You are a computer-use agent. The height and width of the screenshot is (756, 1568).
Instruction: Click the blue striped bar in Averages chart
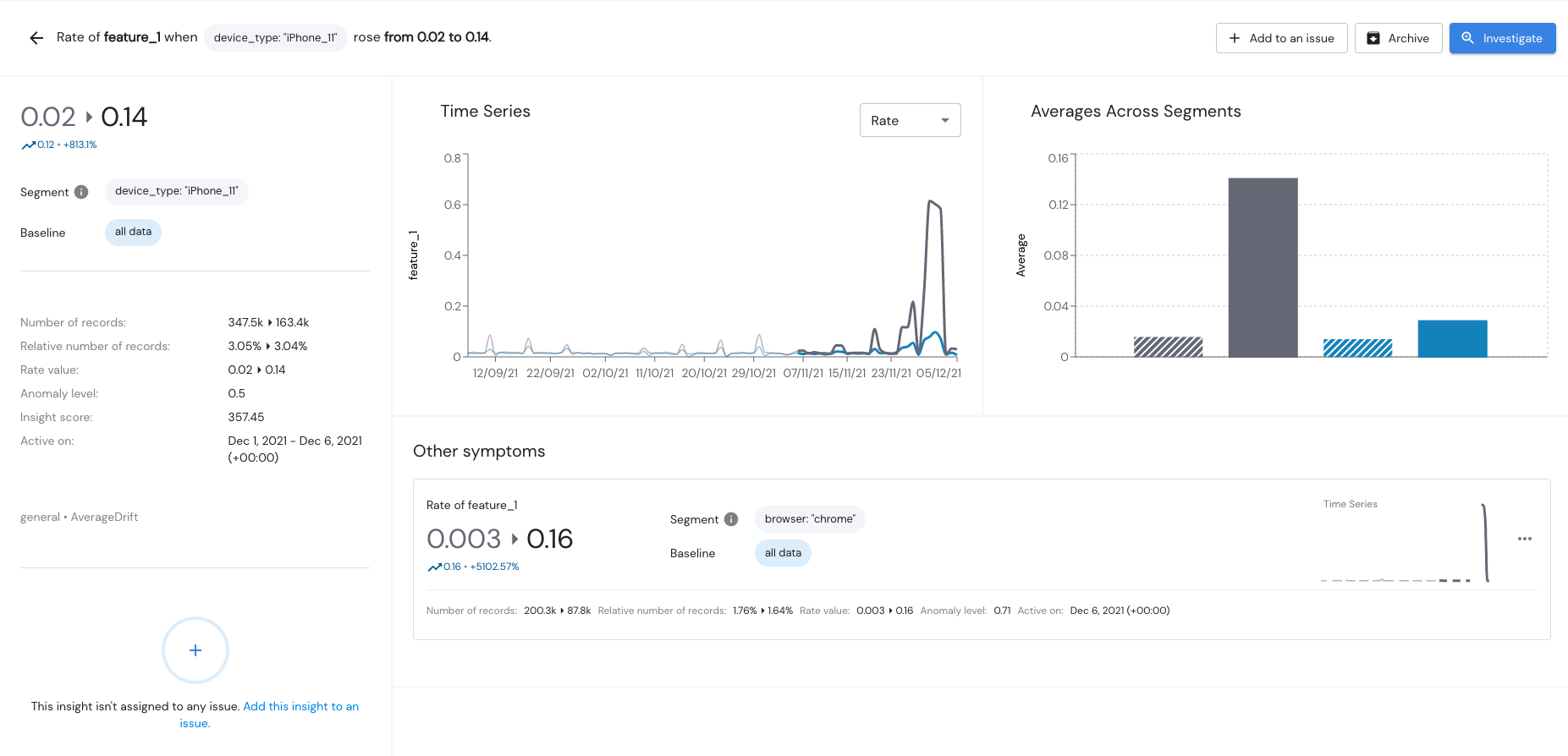click(1357, 348)
